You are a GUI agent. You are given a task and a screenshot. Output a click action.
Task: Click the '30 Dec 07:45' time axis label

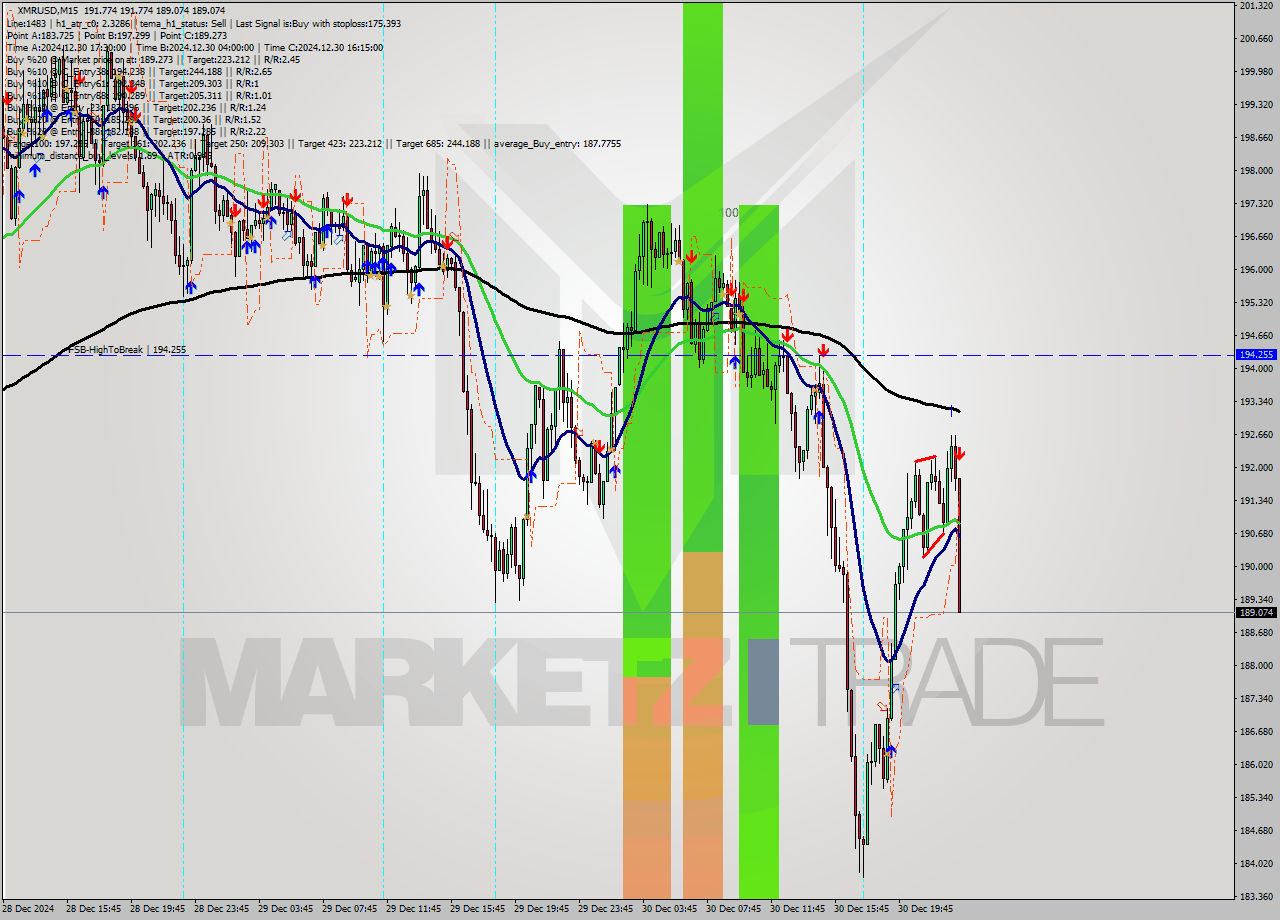[x=733, y=910]
